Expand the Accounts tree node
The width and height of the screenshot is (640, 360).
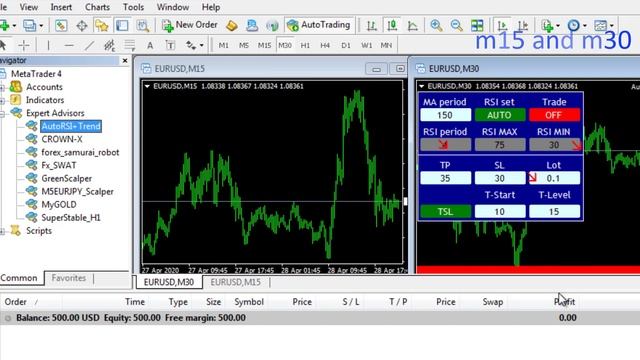pos(2,87)
